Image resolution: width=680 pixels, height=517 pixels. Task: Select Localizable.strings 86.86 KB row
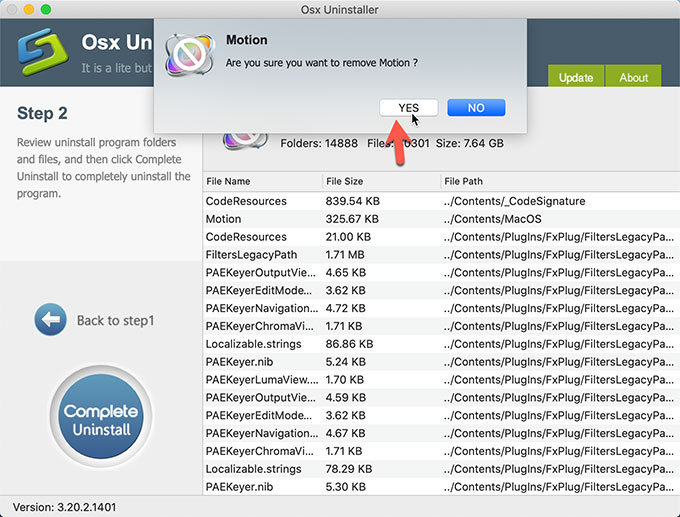[x=441, y=344]
